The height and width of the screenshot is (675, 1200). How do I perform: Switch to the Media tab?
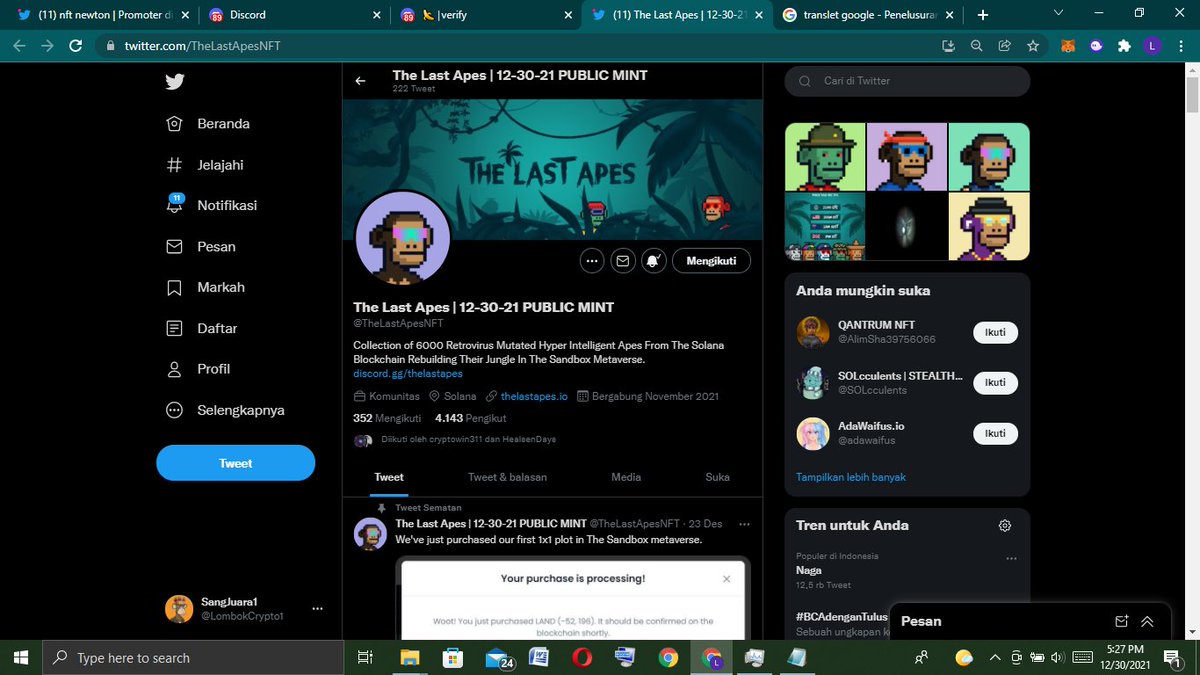click(x=626, y=477)
